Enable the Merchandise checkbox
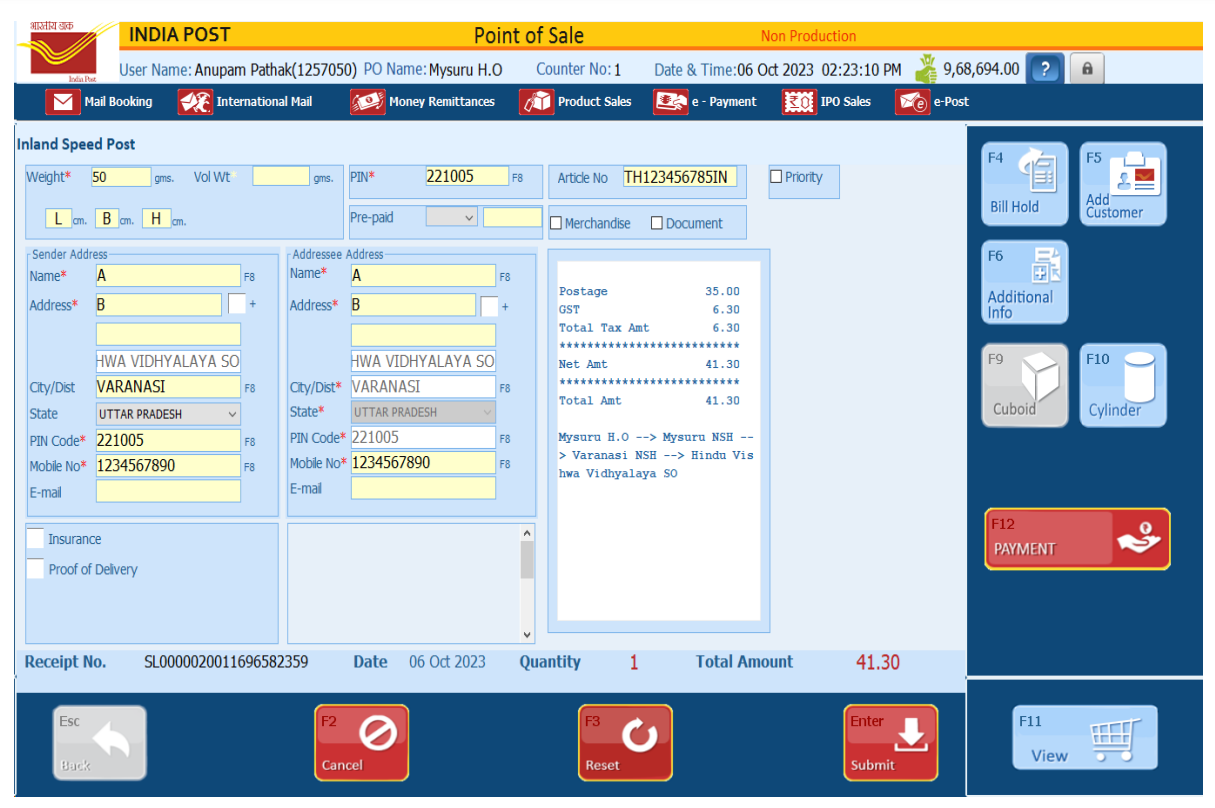 (556, 223)
